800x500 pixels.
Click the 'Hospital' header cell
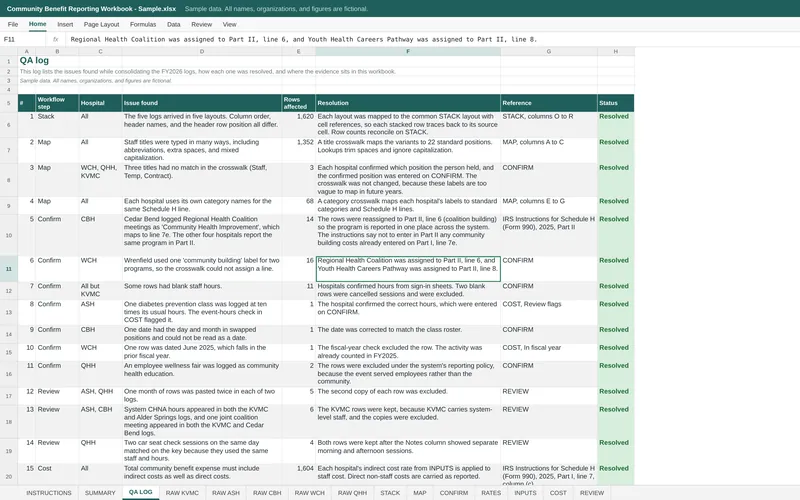click(100, 103)
